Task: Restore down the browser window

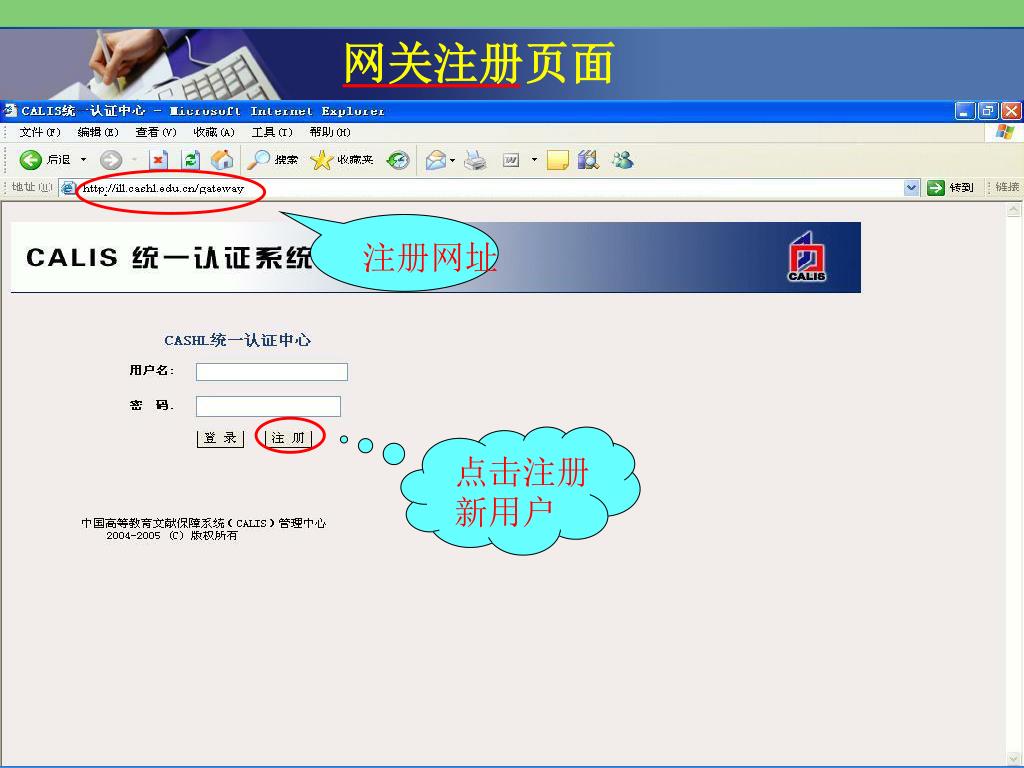Action: tap(987, 111)
